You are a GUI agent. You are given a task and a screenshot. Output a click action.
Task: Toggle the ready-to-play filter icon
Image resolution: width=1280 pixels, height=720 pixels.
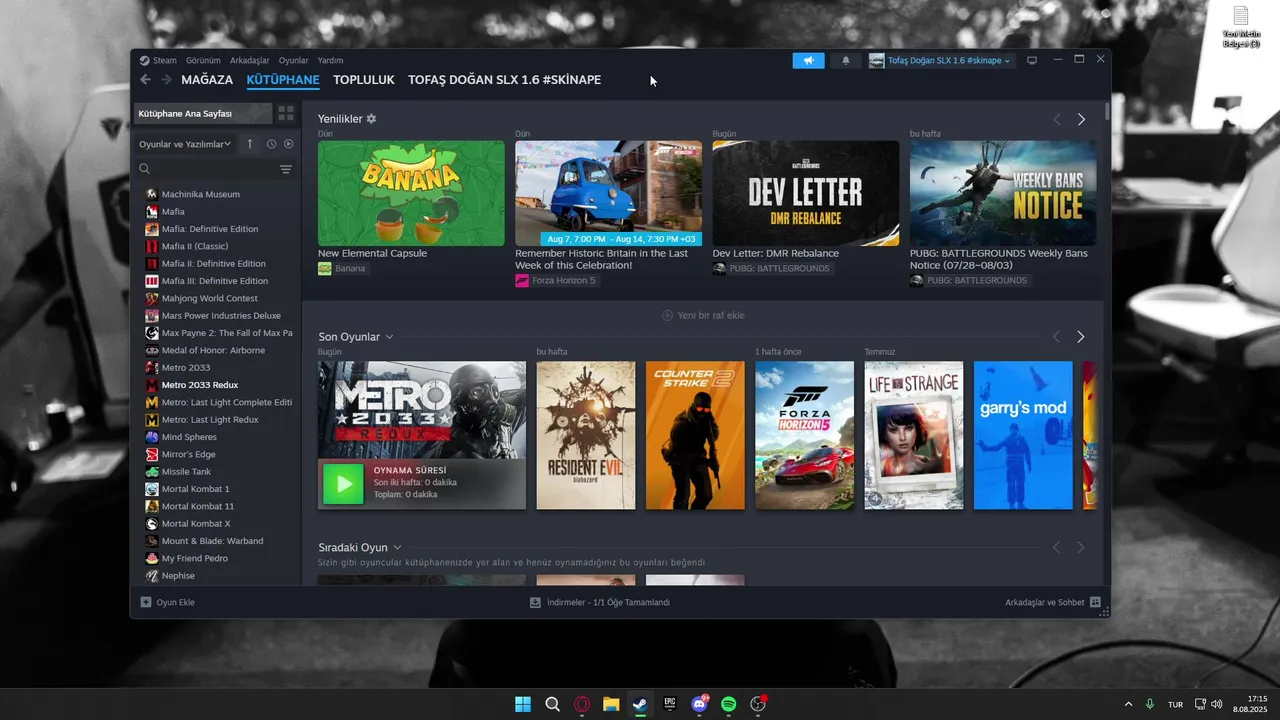click(288, 144)
